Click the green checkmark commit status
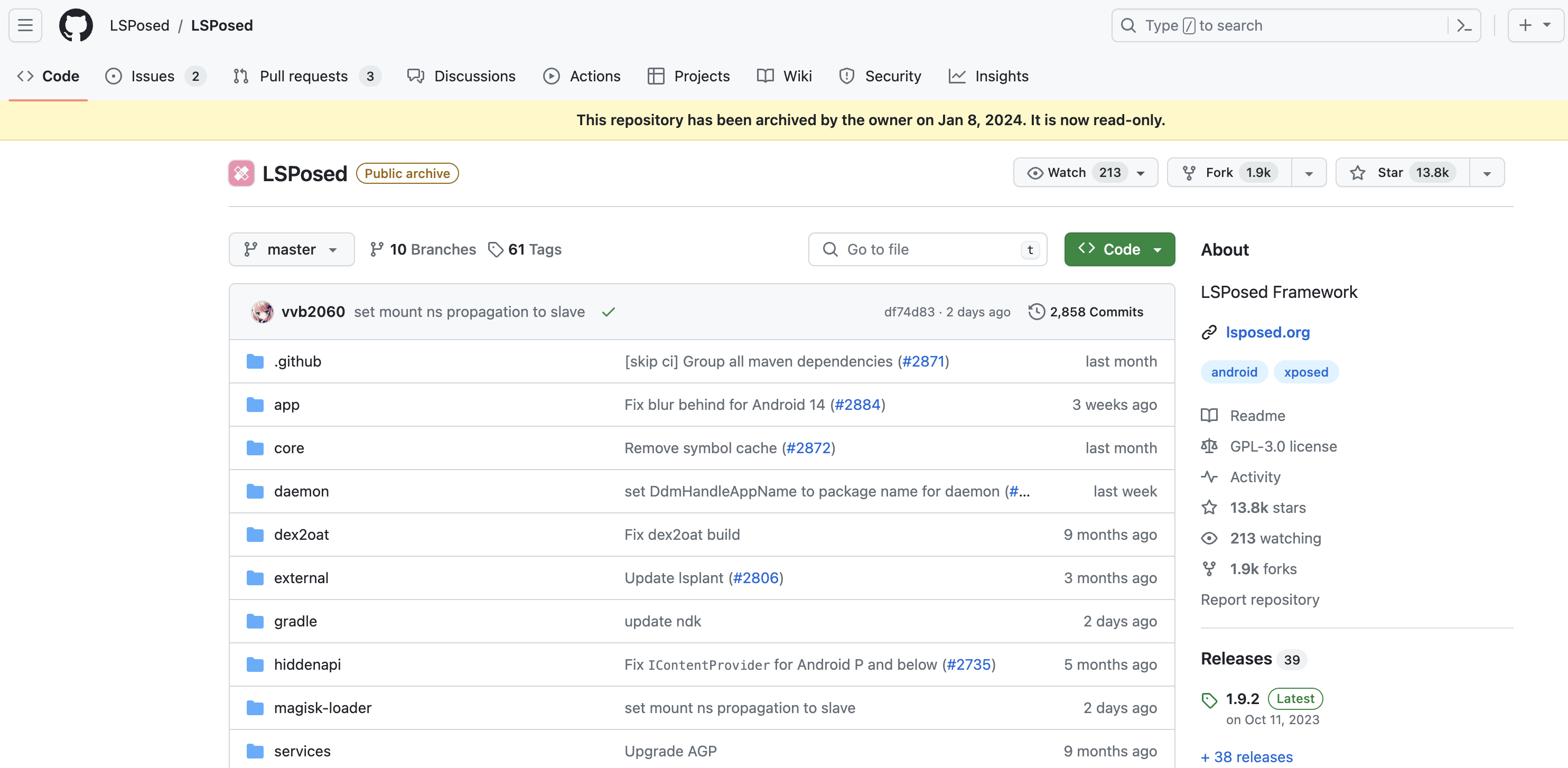1568x768 pixels. pos(608,312)
